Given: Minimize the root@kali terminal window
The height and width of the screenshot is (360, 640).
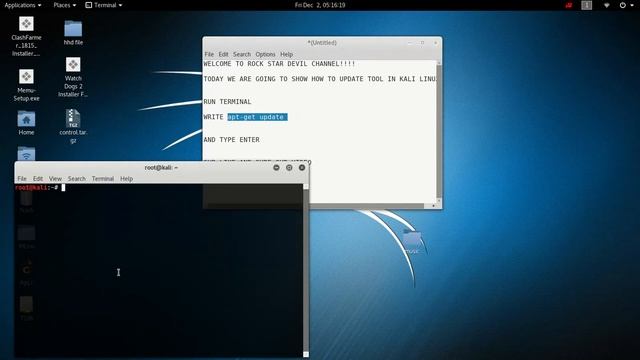Looking at the screenshot, I should coord(276,168).
